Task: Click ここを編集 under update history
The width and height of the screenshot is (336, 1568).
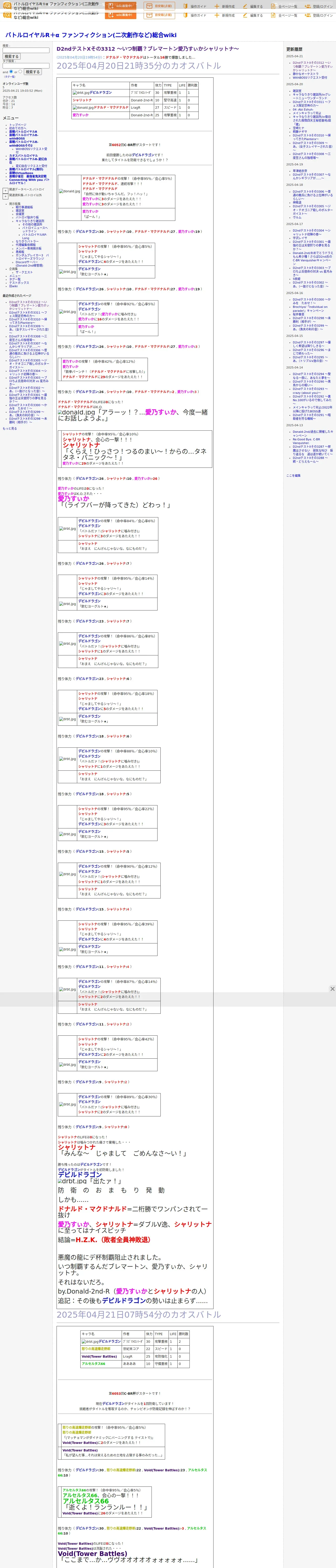Action: coord(293,475)
